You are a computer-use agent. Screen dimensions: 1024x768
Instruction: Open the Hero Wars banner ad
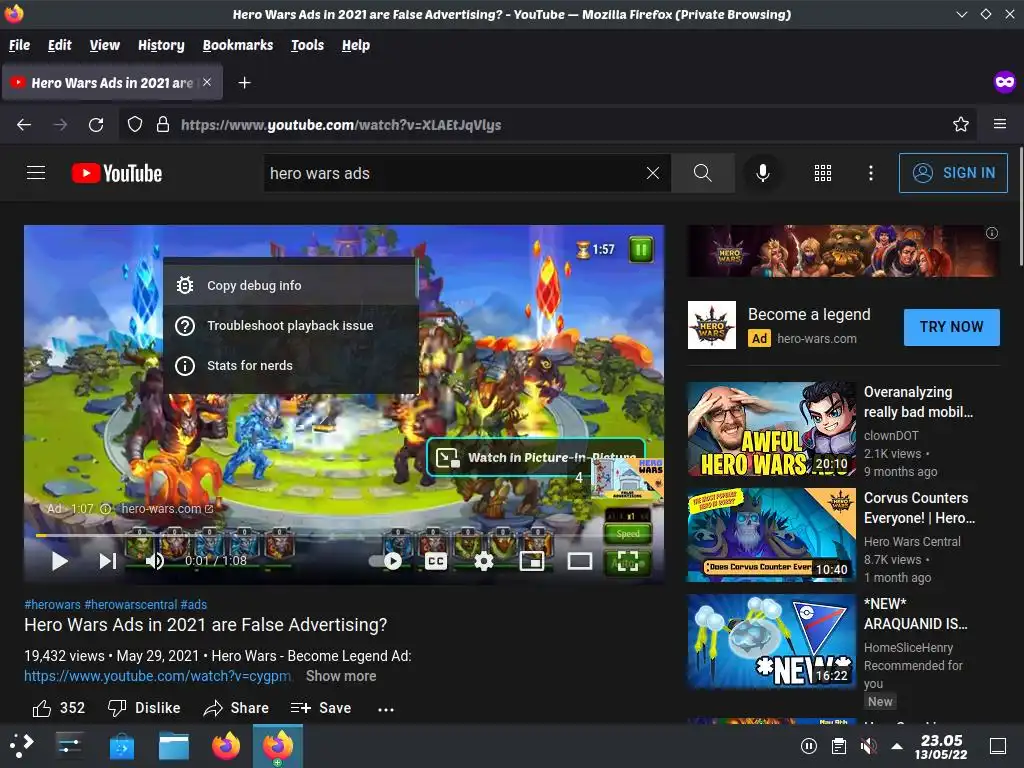pos(843,251)
